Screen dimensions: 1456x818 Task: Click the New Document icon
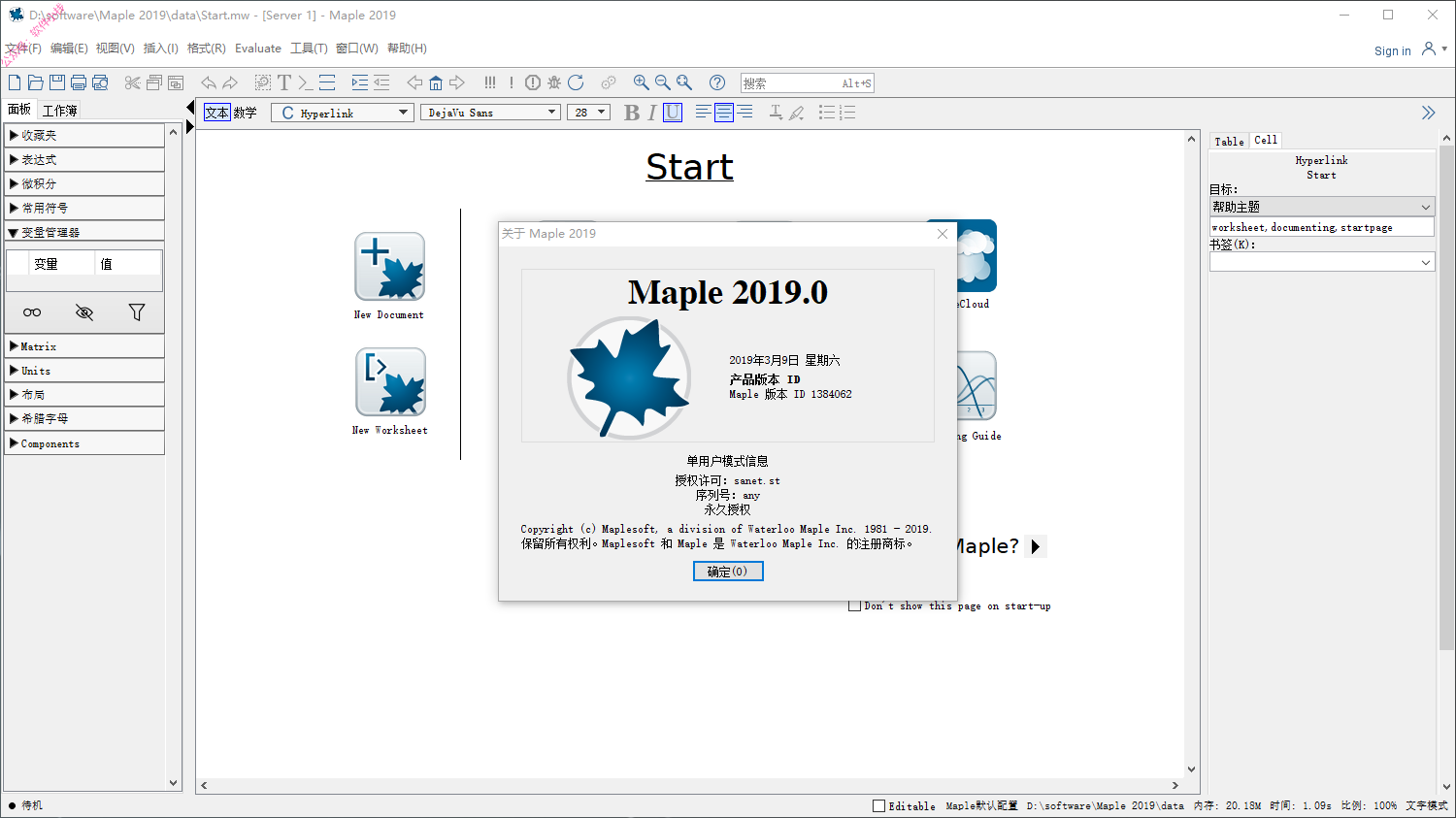point(389,267)
